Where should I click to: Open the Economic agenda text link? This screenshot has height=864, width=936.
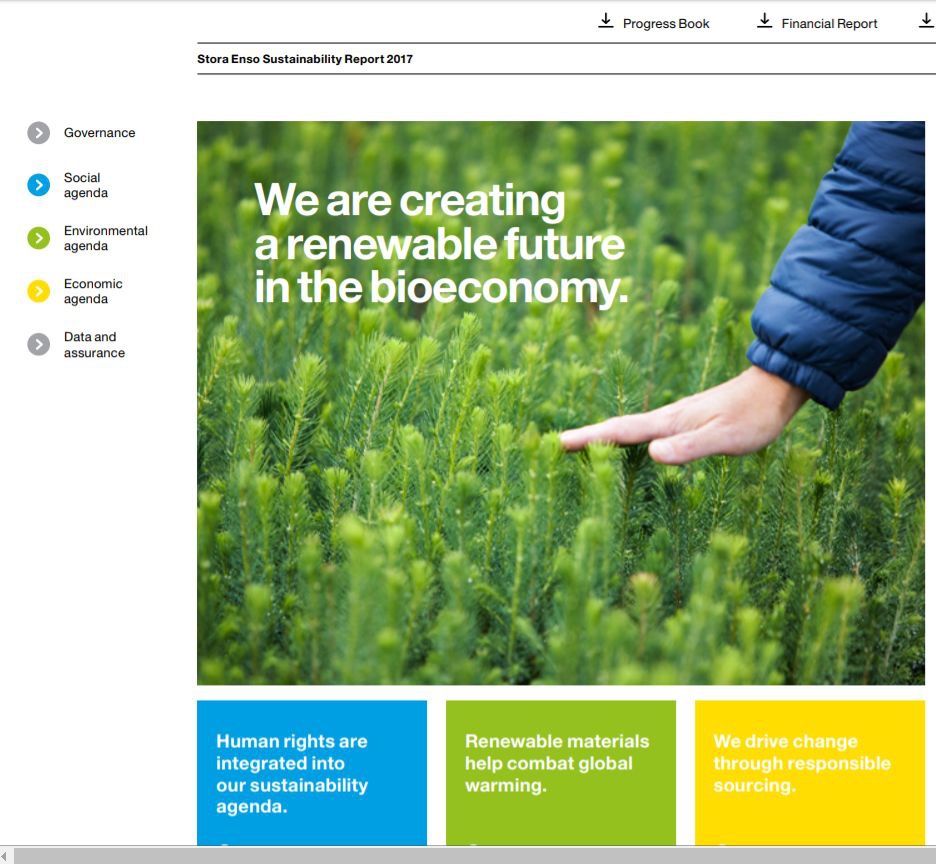93,291
